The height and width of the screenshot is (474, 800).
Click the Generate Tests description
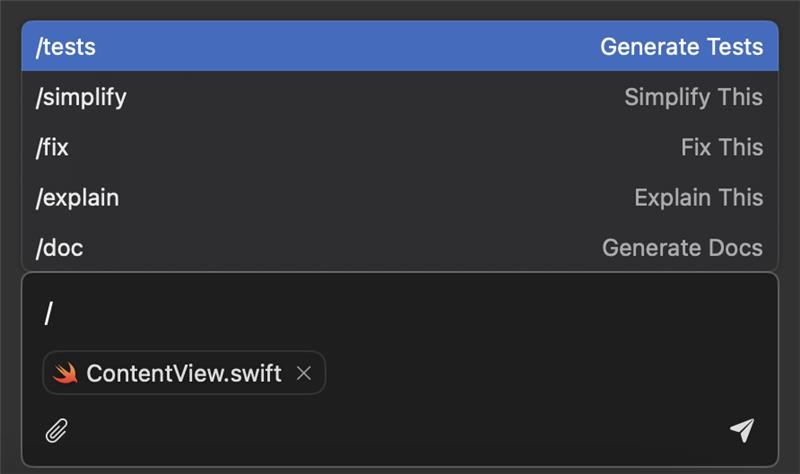pyautogui.click(x=681, y=46)
